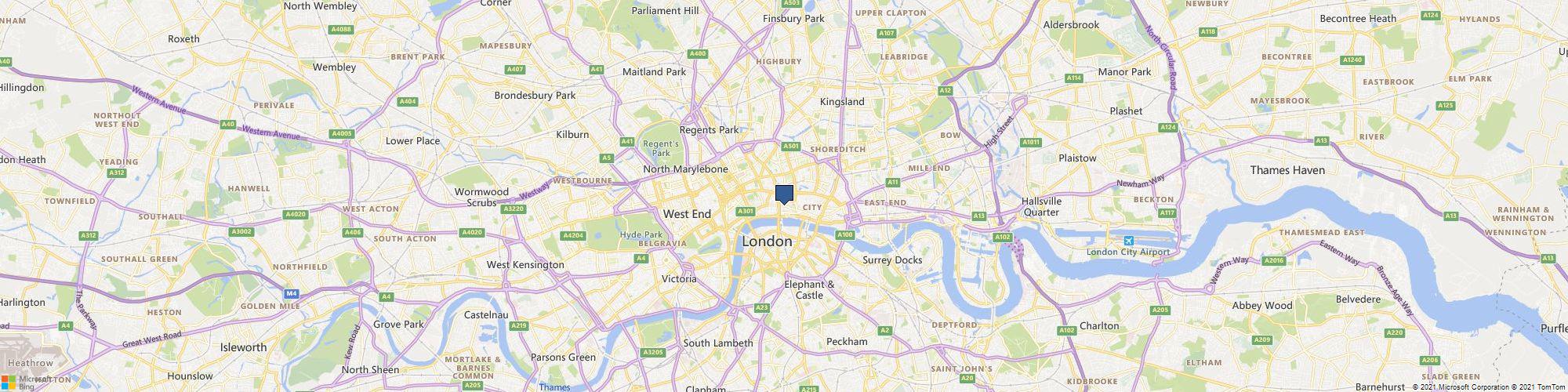Select the Wembley place label
Image resolution: width=1568 pixels, height=392 pixels.
(x=334, y=67)
